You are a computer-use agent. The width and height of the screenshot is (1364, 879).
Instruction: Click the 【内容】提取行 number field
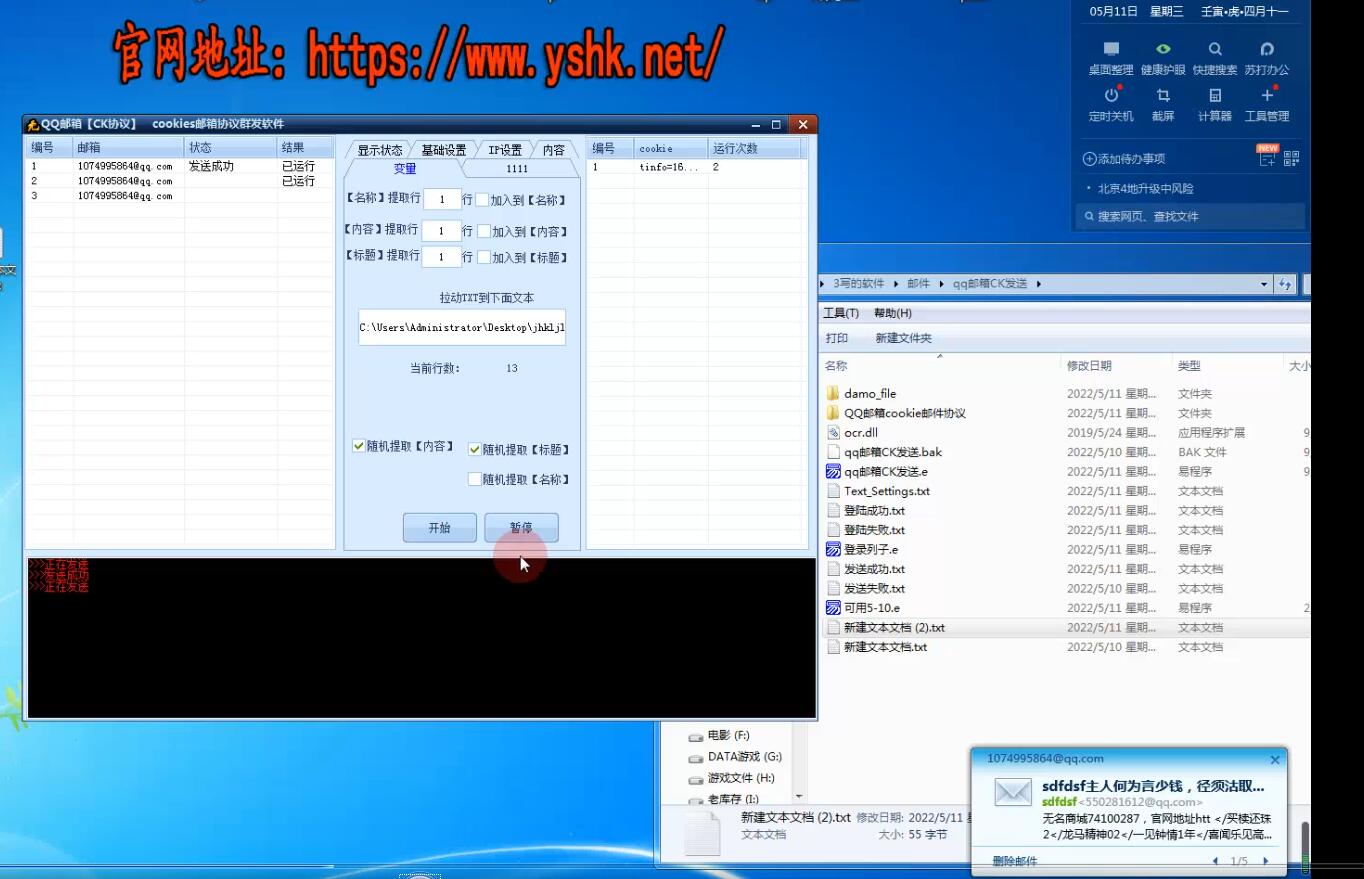pyautogui.click(x=441, y=231)
